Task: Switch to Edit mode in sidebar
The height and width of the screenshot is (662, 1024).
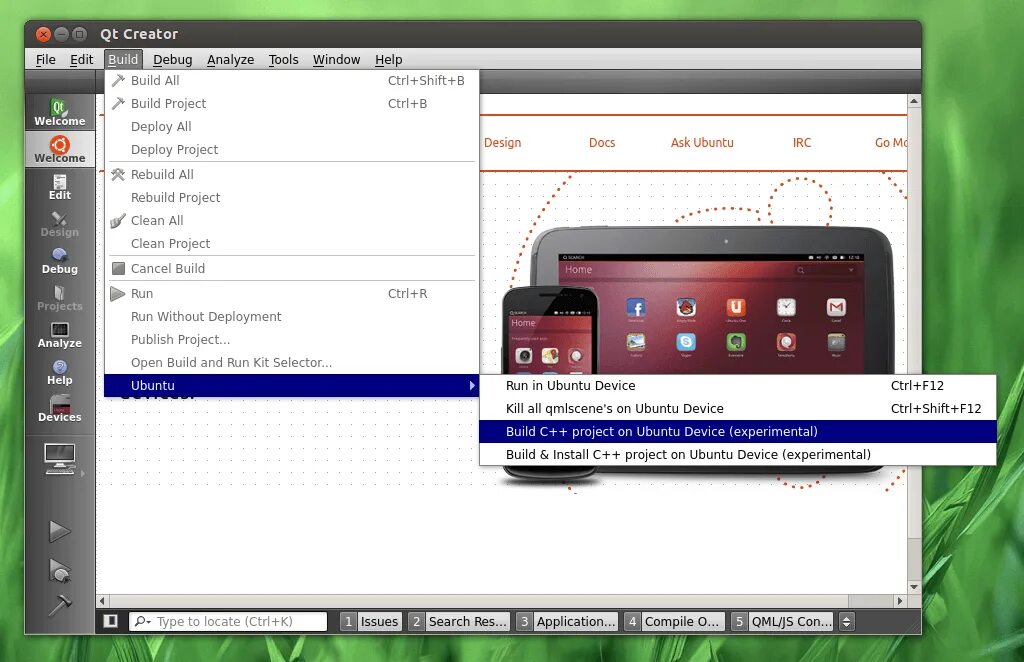Action: [x=59, y=187]
